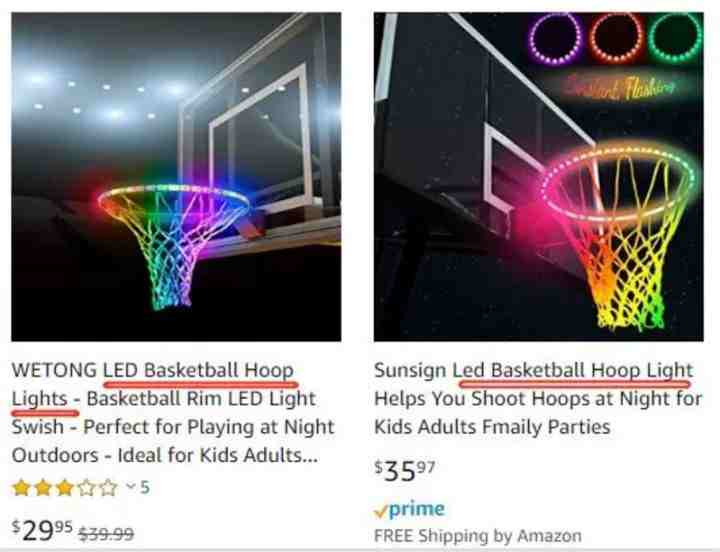
Task: Click the crossed-out $39.99 list price
Action: pyautogui.click(x=106, y=534)
